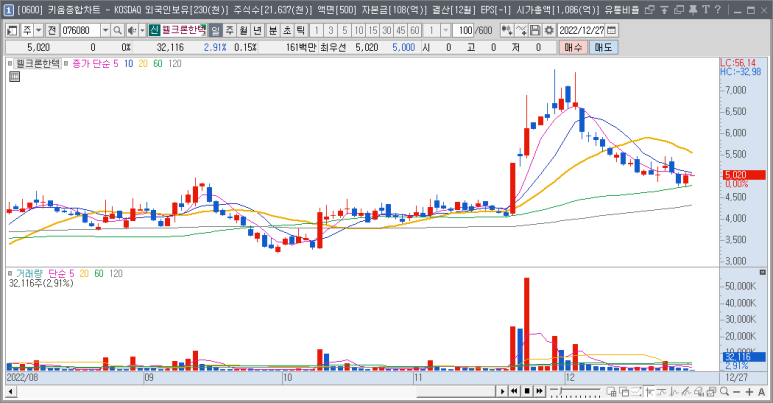Click the horizontal chart scrollbar track
The height and width of the screenshot is (403, 773).
coord(255,392)
